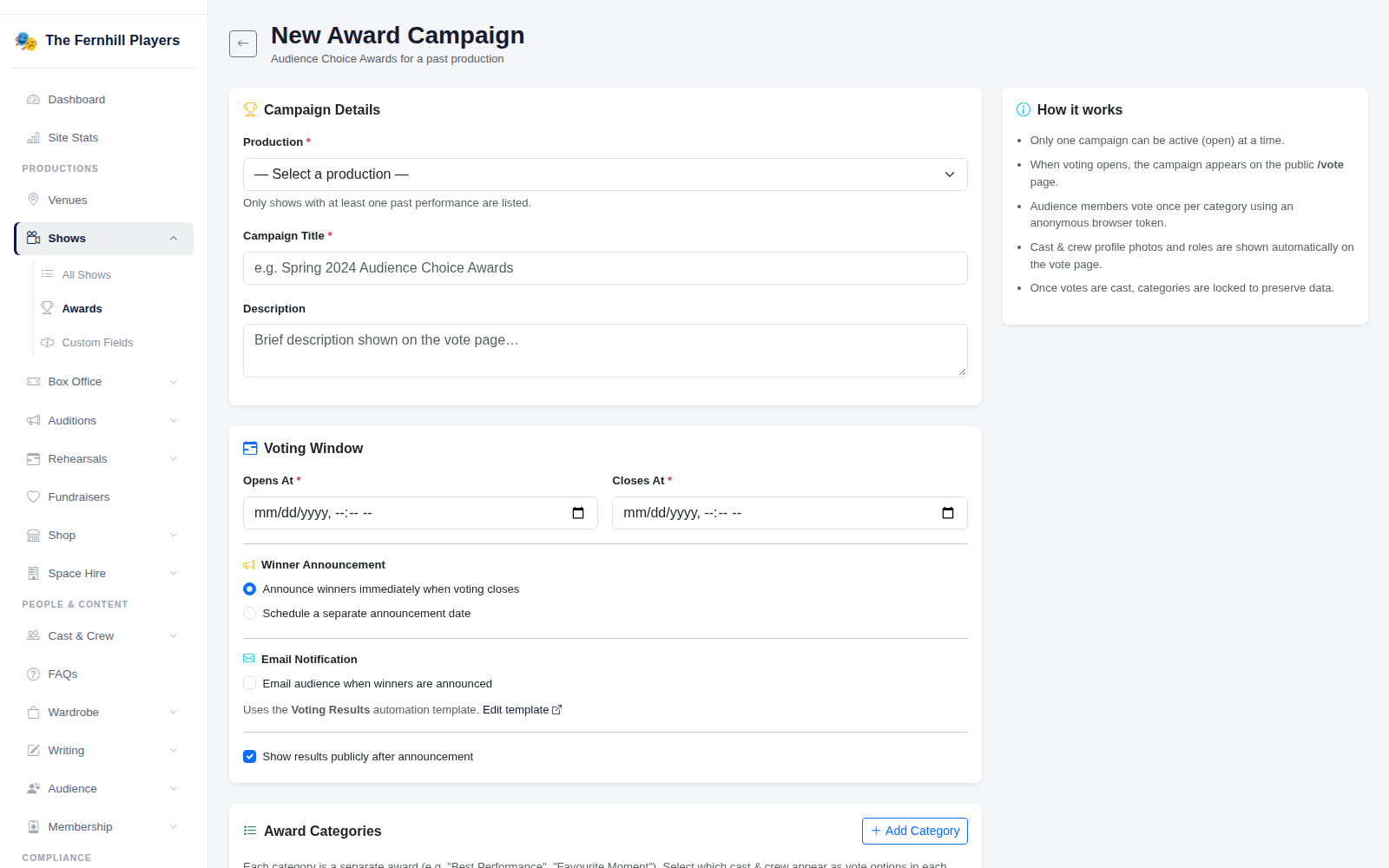Open the Closes At calendar picker icon

click(x=948, y=513)
